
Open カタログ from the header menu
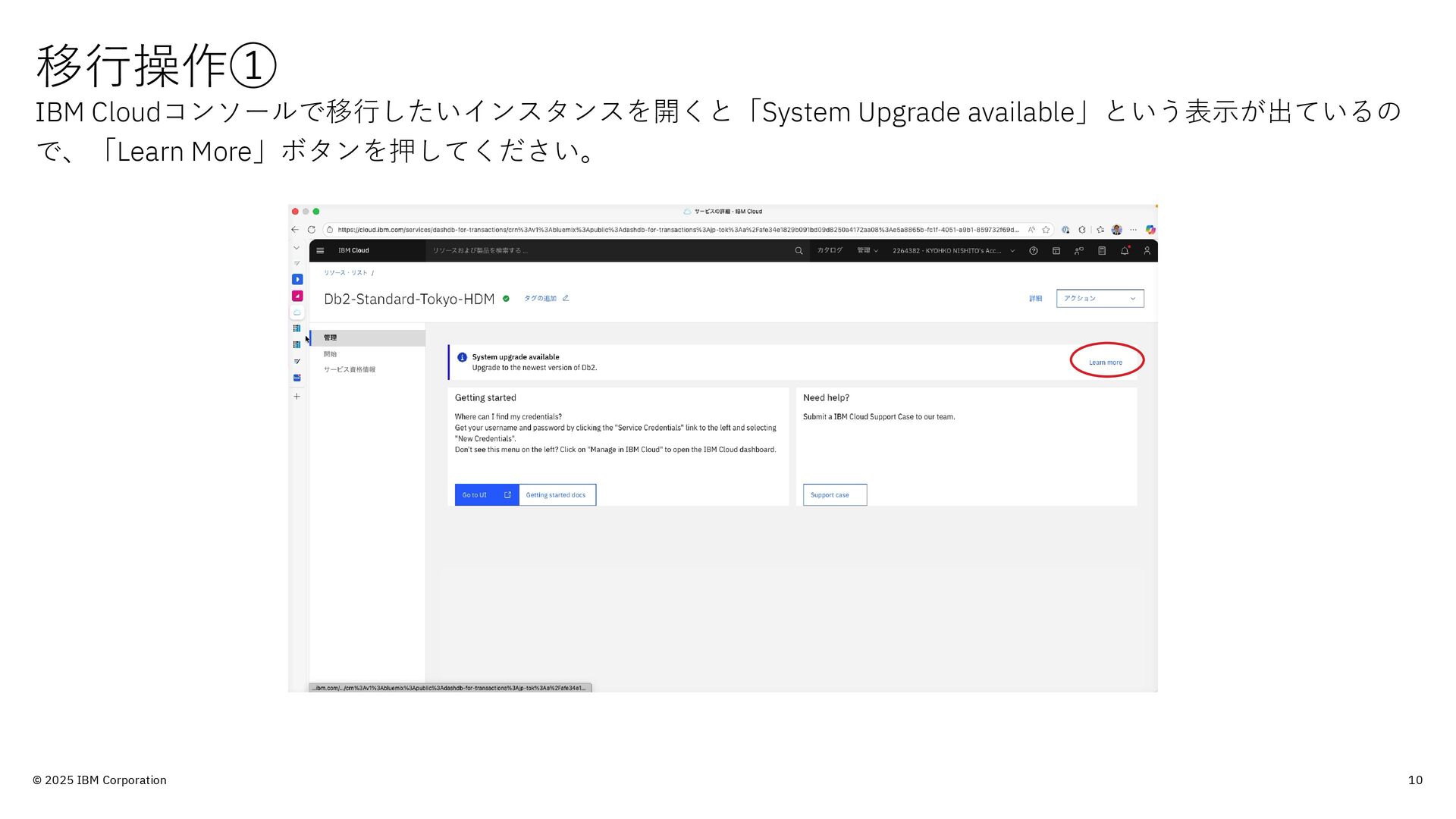point(830,250)
